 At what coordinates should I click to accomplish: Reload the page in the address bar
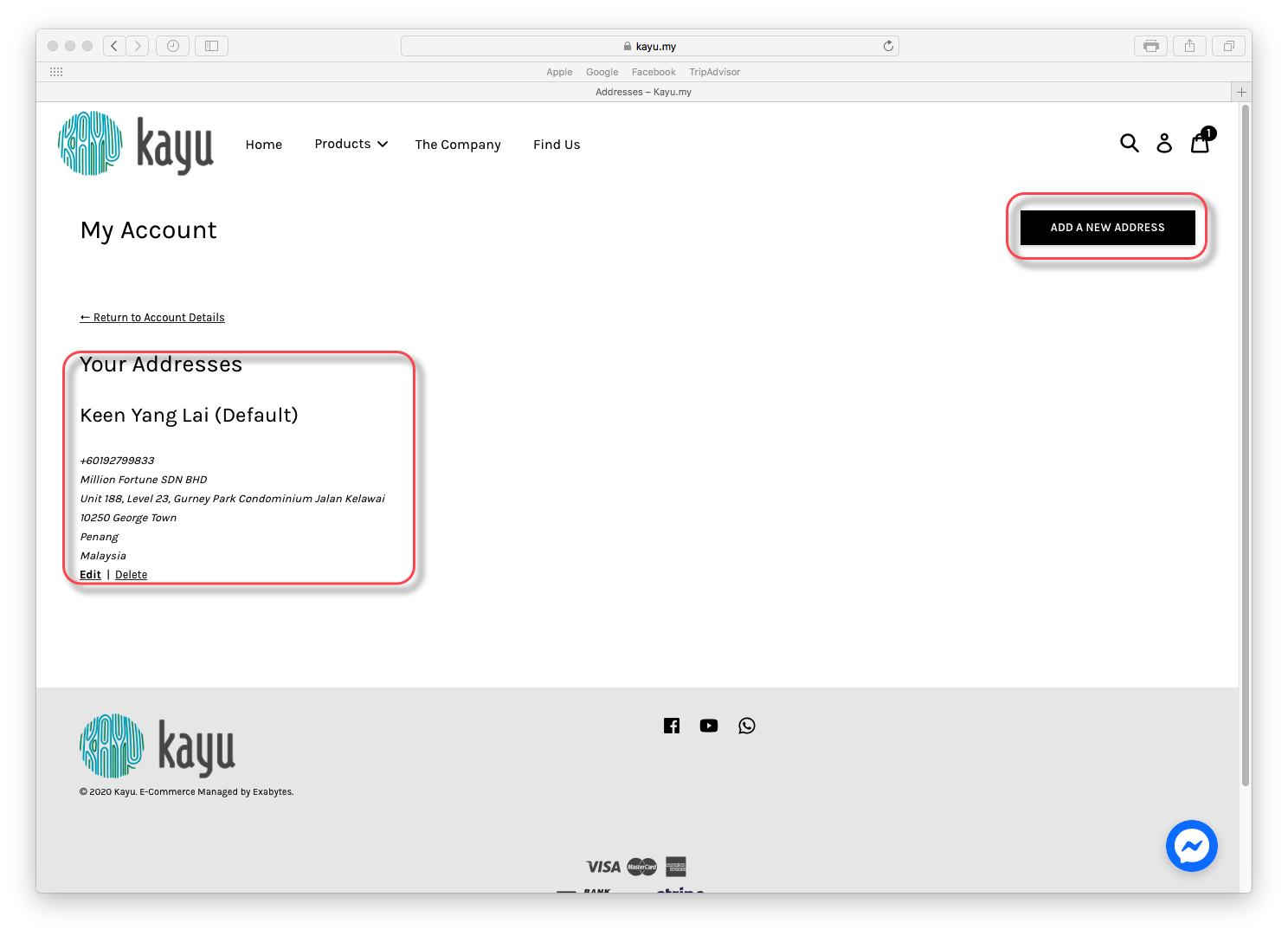point(888,46)
